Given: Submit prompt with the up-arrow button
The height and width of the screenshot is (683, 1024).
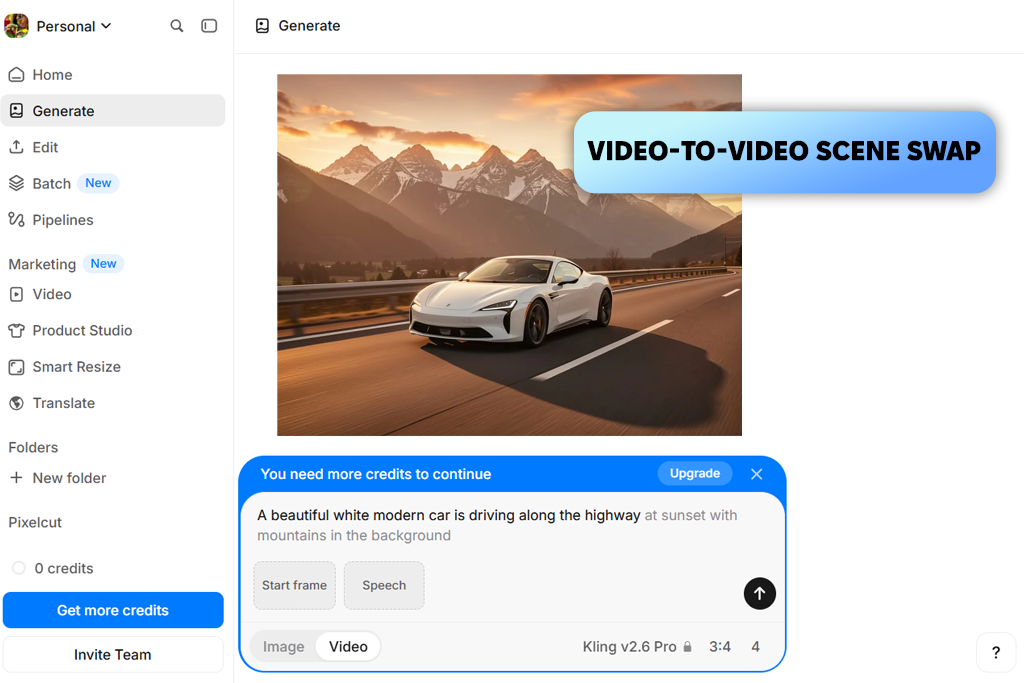Looking at the screenshot, I should pyautogui.click(x=760, y=594).
